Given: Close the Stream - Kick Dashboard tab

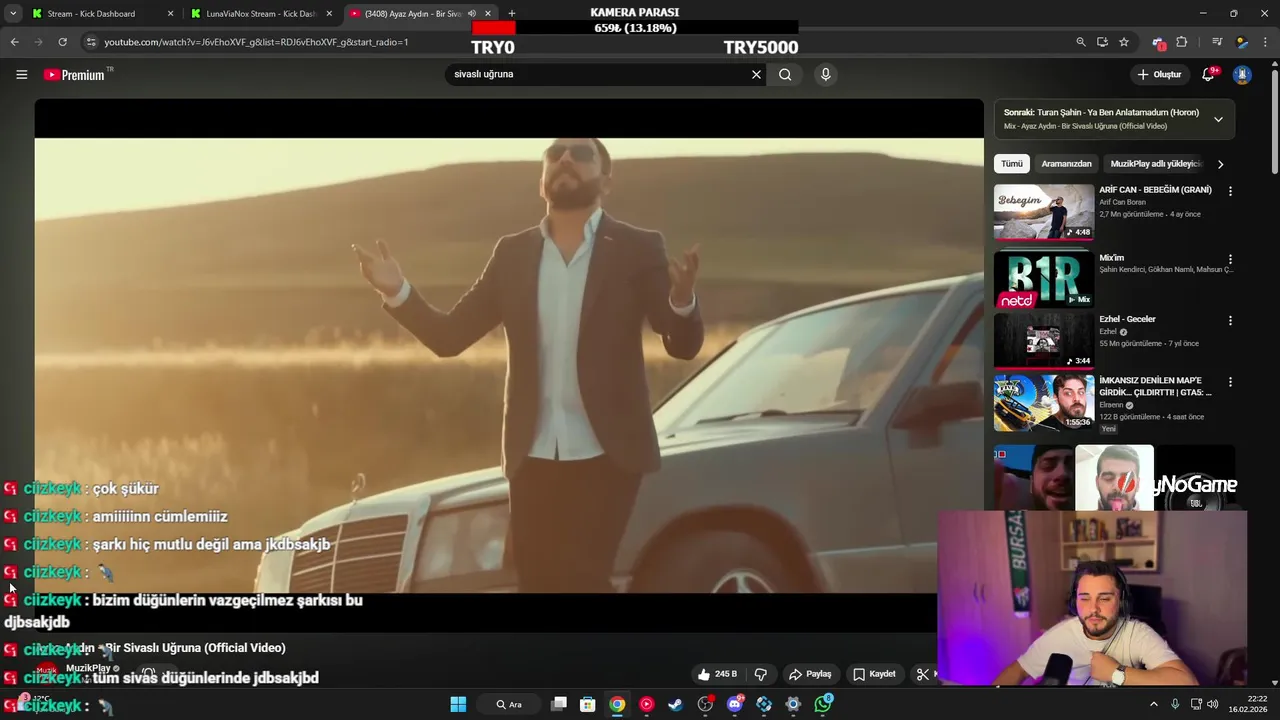Looking at the screenshot, I should coord(170,14).
